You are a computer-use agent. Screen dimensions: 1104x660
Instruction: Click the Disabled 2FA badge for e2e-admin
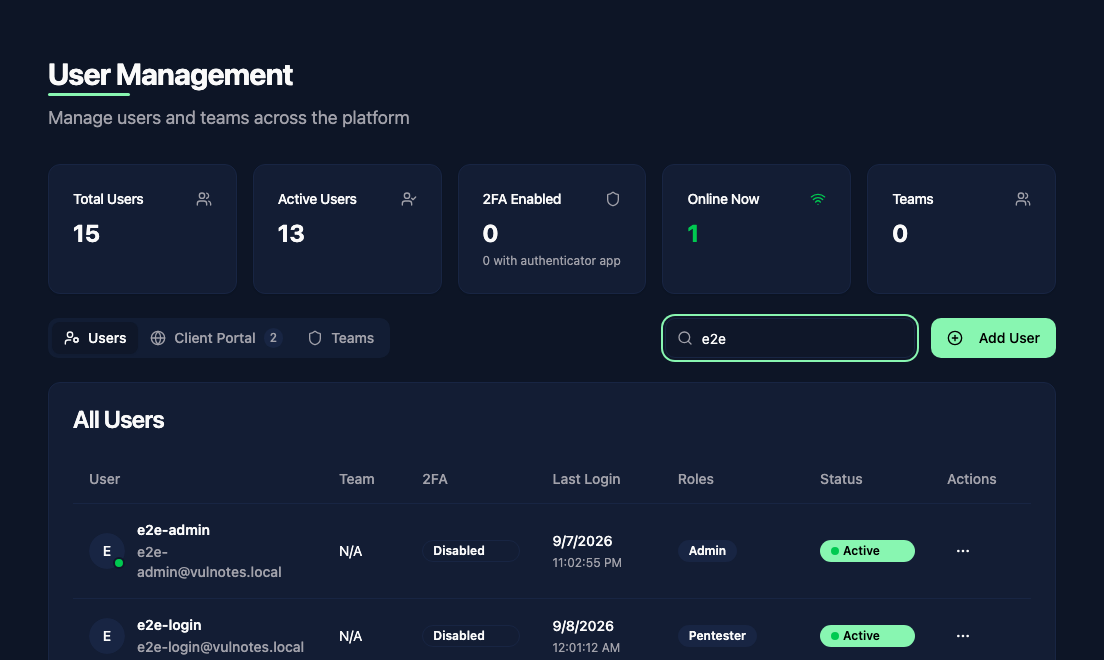[471, 551]
